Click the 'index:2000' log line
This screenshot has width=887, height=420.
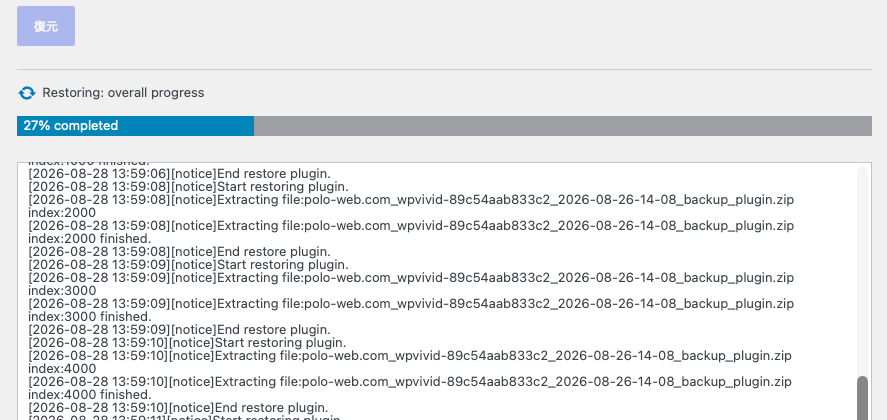coord(62,213)
